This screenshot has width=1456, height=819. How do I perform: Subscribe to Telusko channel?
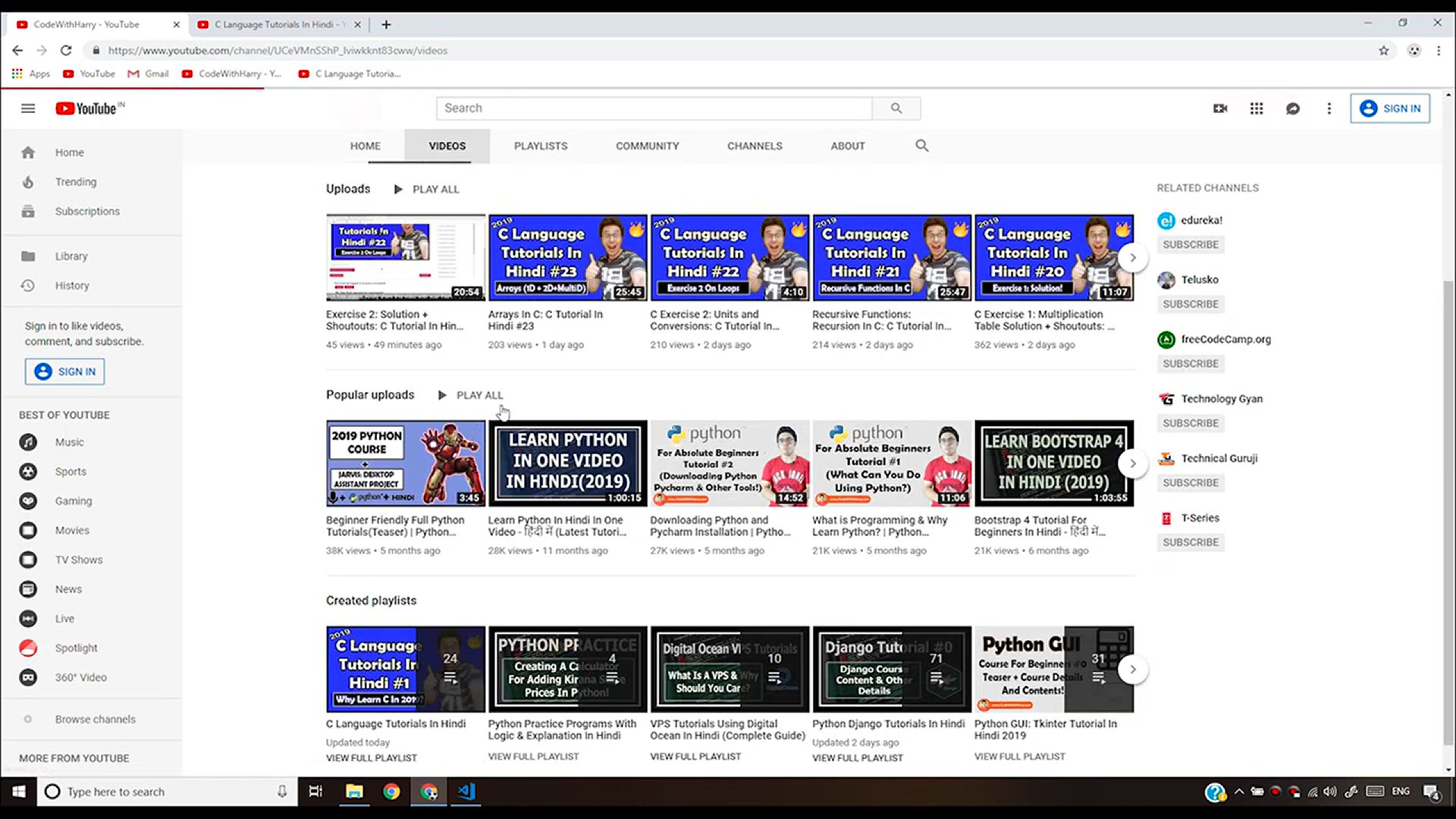[1191, 304]
